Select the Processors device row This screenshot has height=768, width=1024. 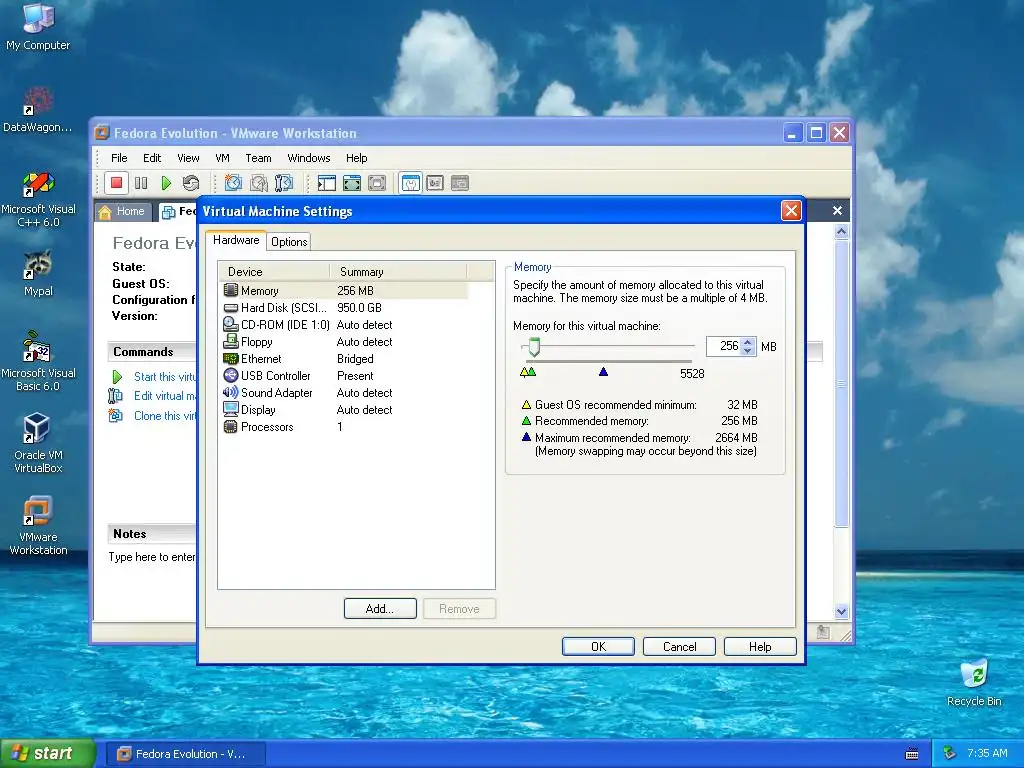345,426
